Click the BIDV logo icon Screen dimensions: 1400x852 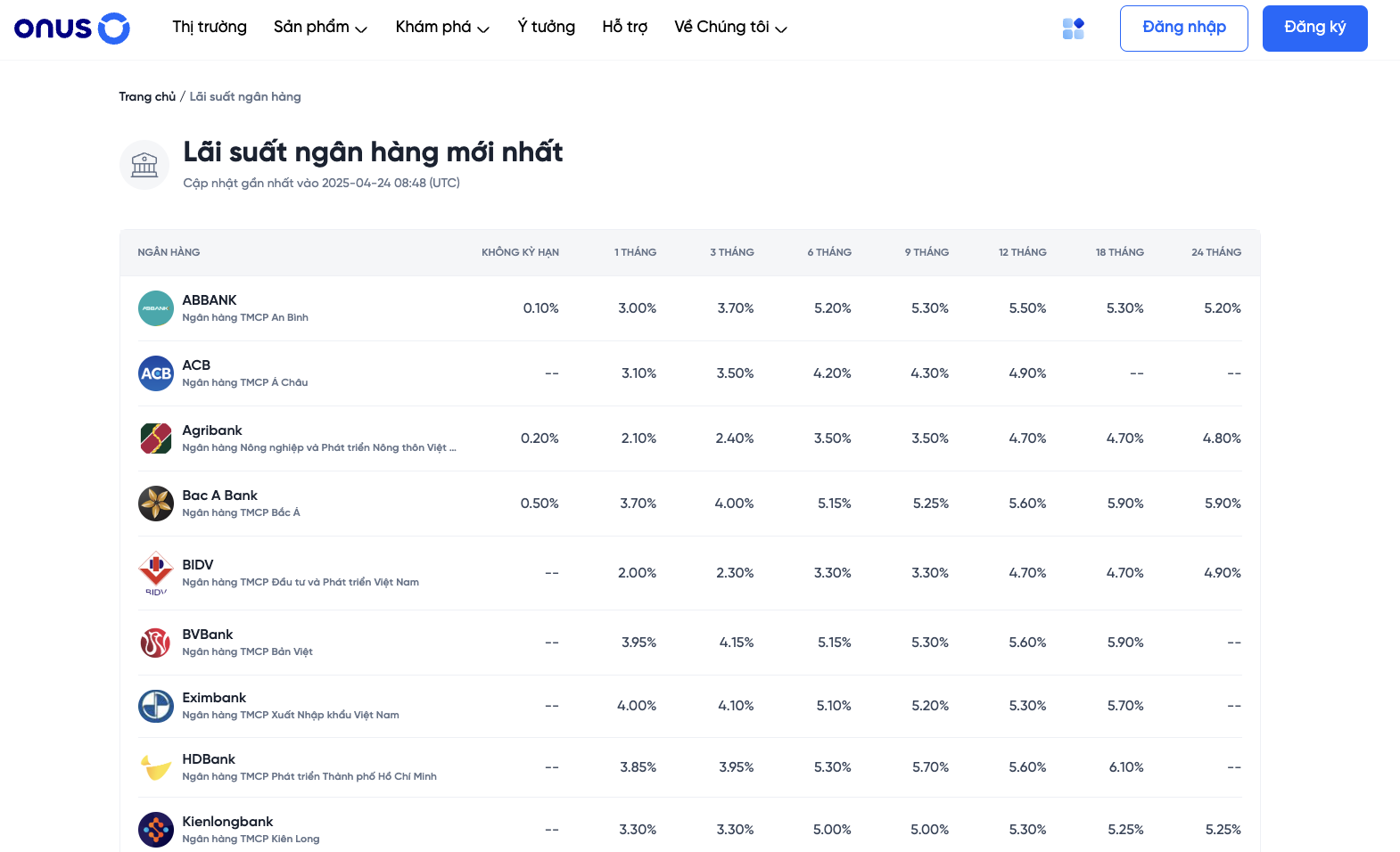click(x=156, y=572)
